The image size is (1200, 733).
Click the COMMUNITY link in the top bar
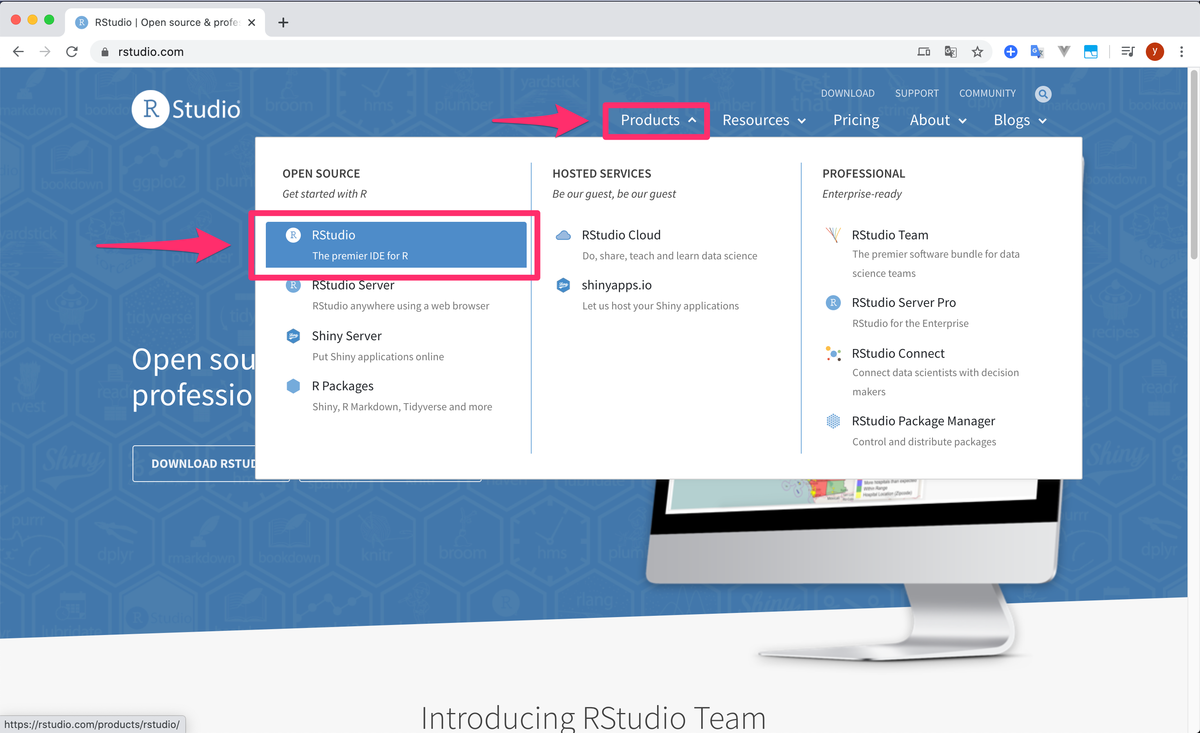click(987, 93)
